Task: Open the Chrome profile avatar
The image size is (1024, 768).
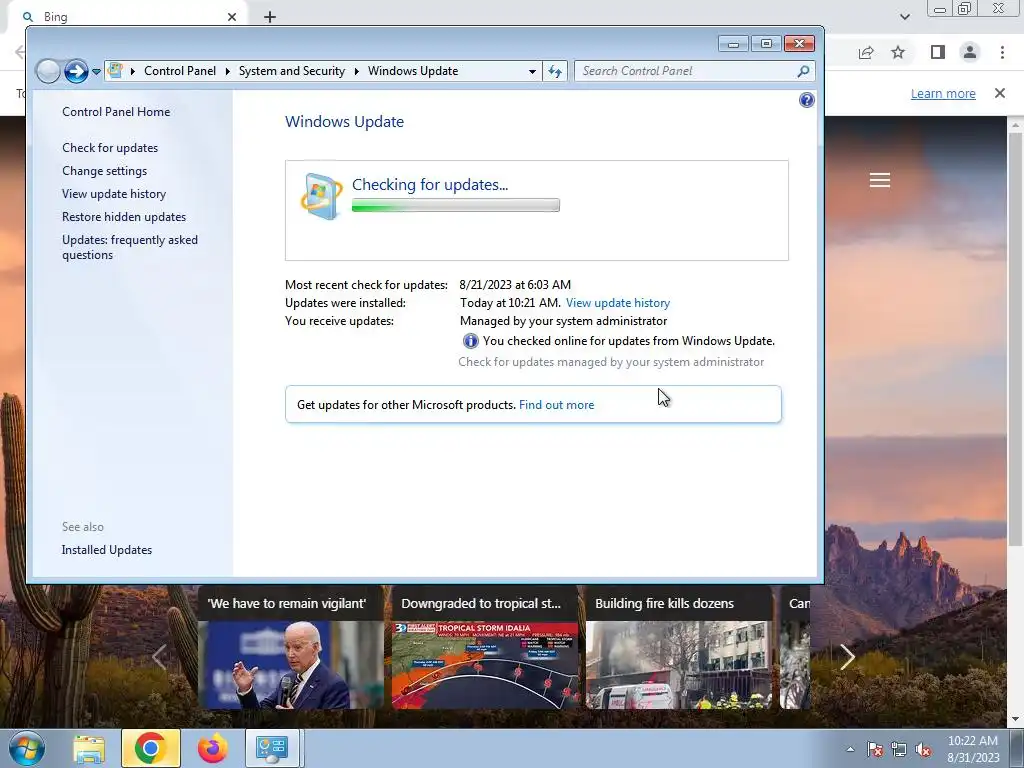Action: click(970, 52)
